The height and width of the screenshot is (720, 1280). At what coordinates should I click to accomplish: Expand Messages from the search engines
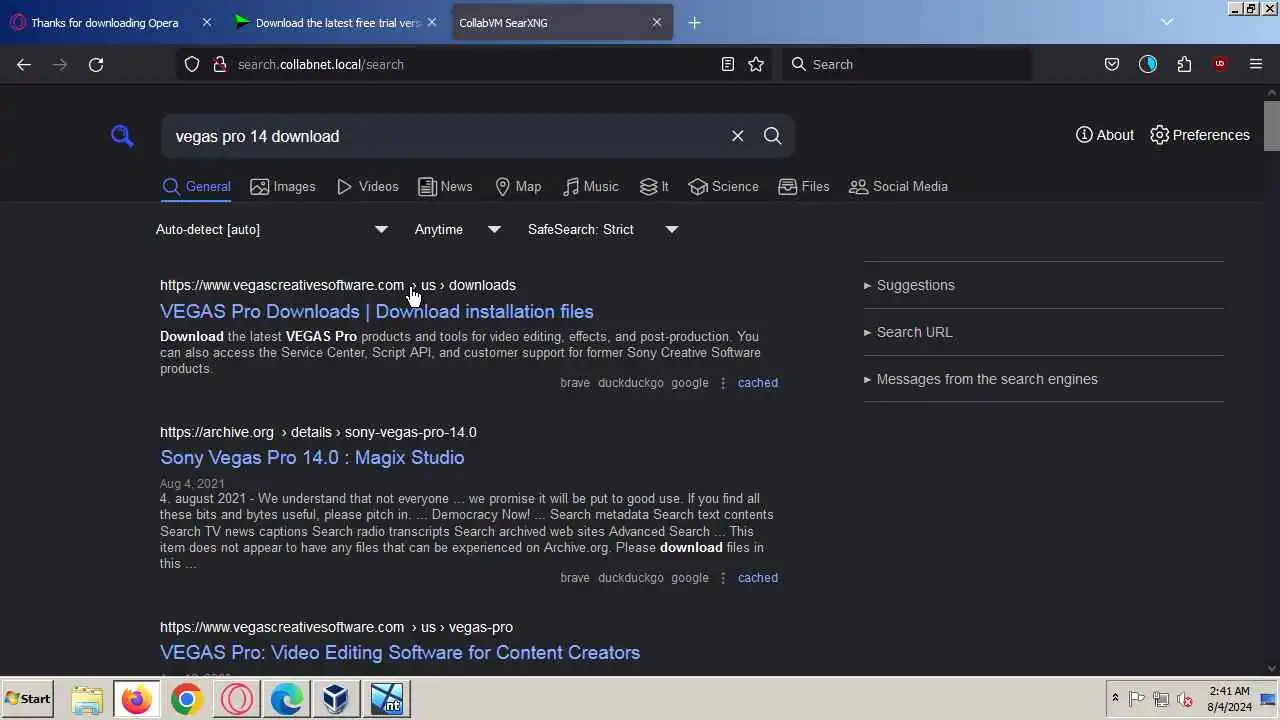pyautogui.click(x=1043, y=379)
